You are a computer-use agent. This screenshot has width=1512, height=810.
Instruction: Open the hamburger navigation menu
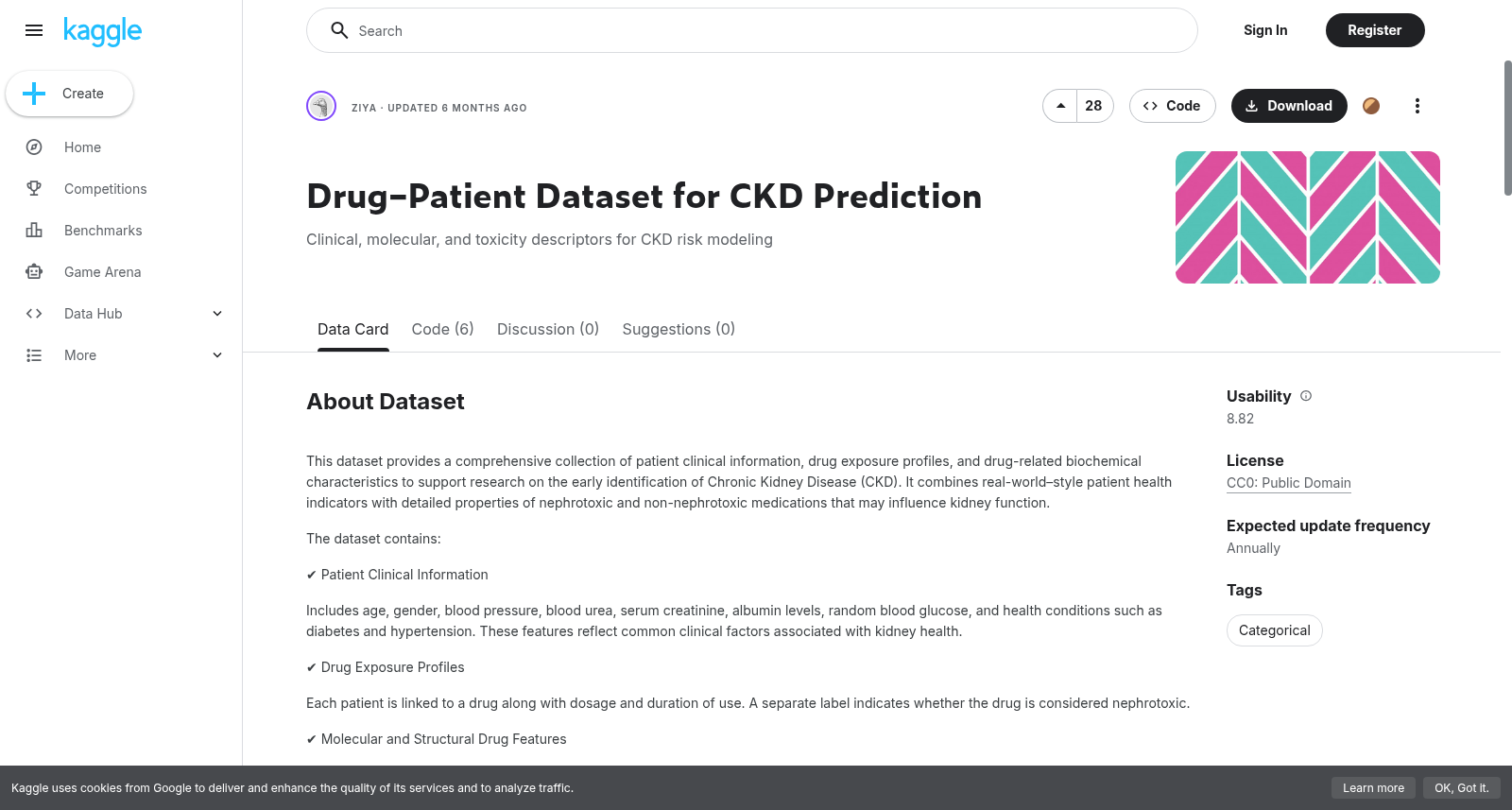(x=34, y=30)
